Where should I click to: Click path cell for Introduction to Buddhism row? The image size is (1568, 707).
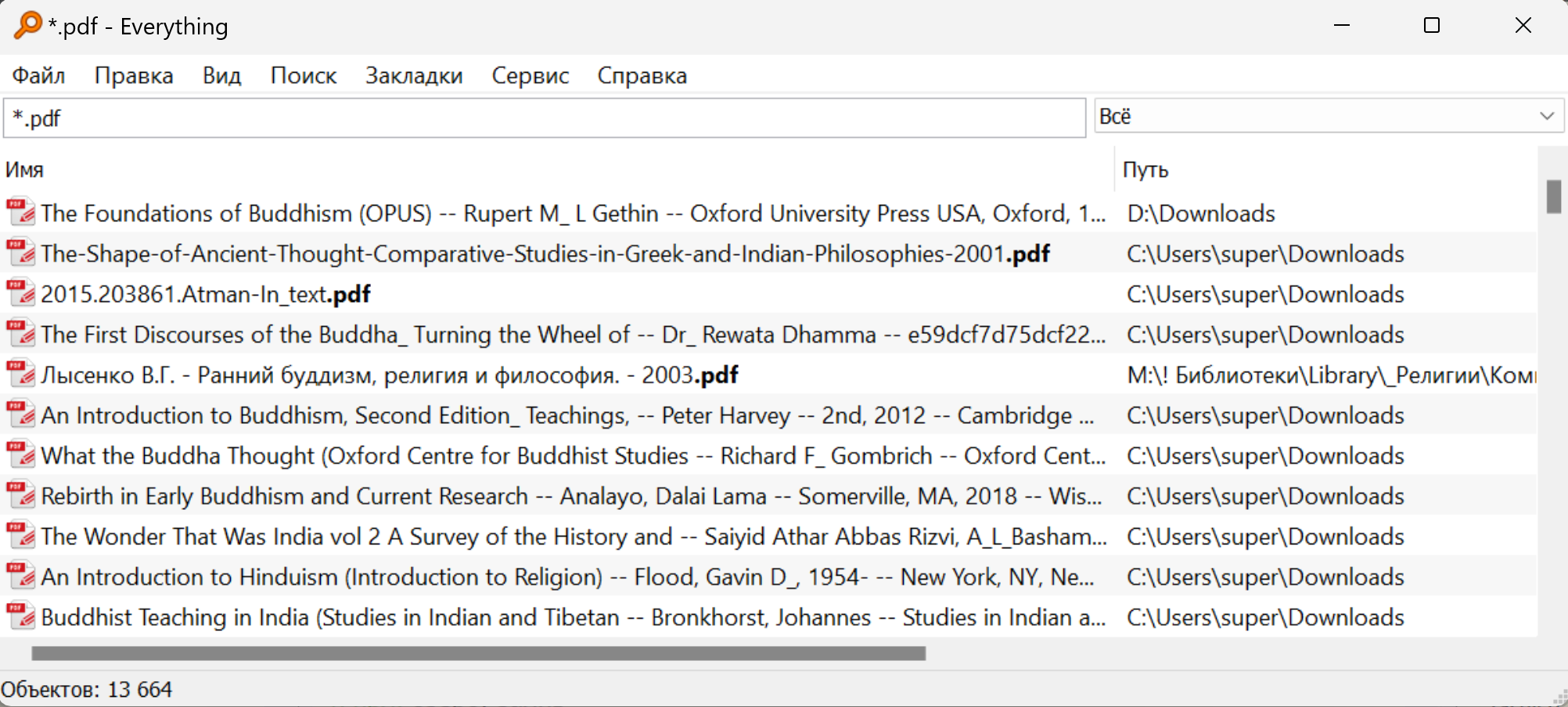[1265, 416]
